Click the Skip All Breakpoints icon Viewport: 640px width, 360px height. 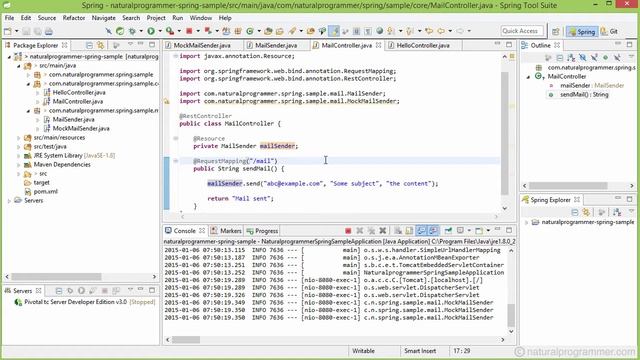pyautogui.click(x=109, y=31)
